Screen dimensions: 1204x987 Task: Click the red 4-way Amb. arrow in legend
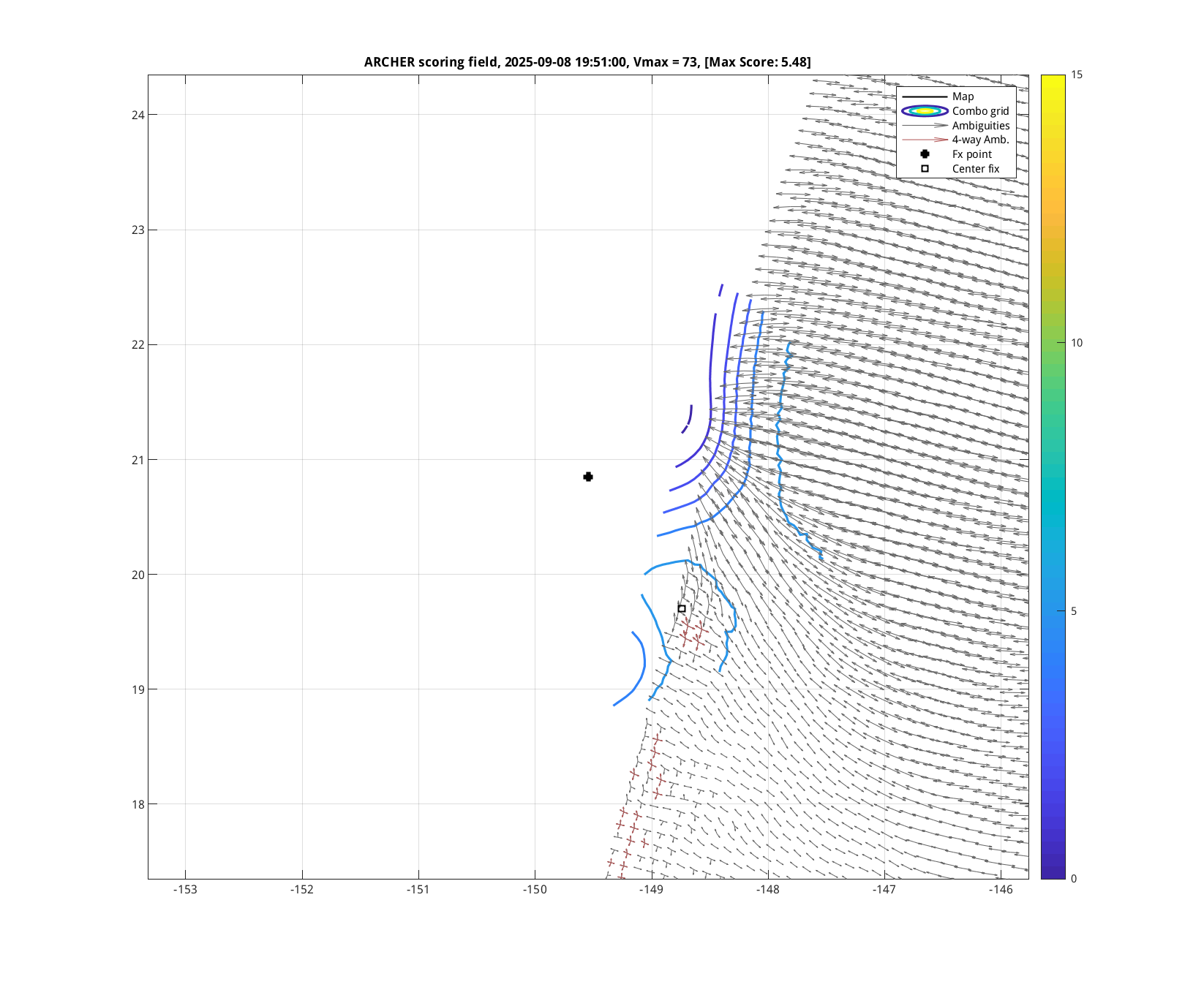tap(925, 140)
